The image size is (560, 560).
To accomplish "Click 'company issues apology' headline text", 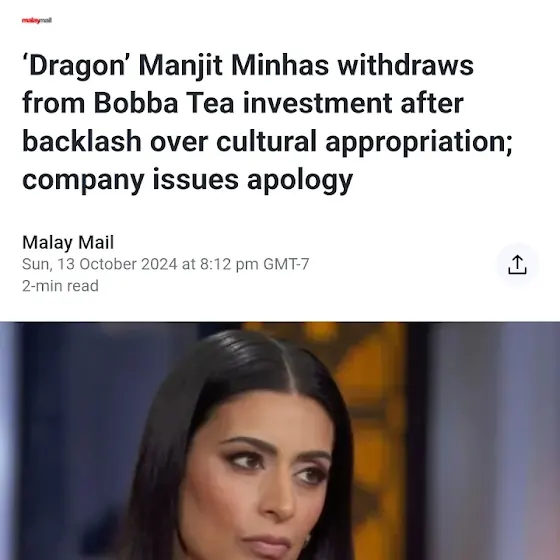I will (x=188, y=180).
